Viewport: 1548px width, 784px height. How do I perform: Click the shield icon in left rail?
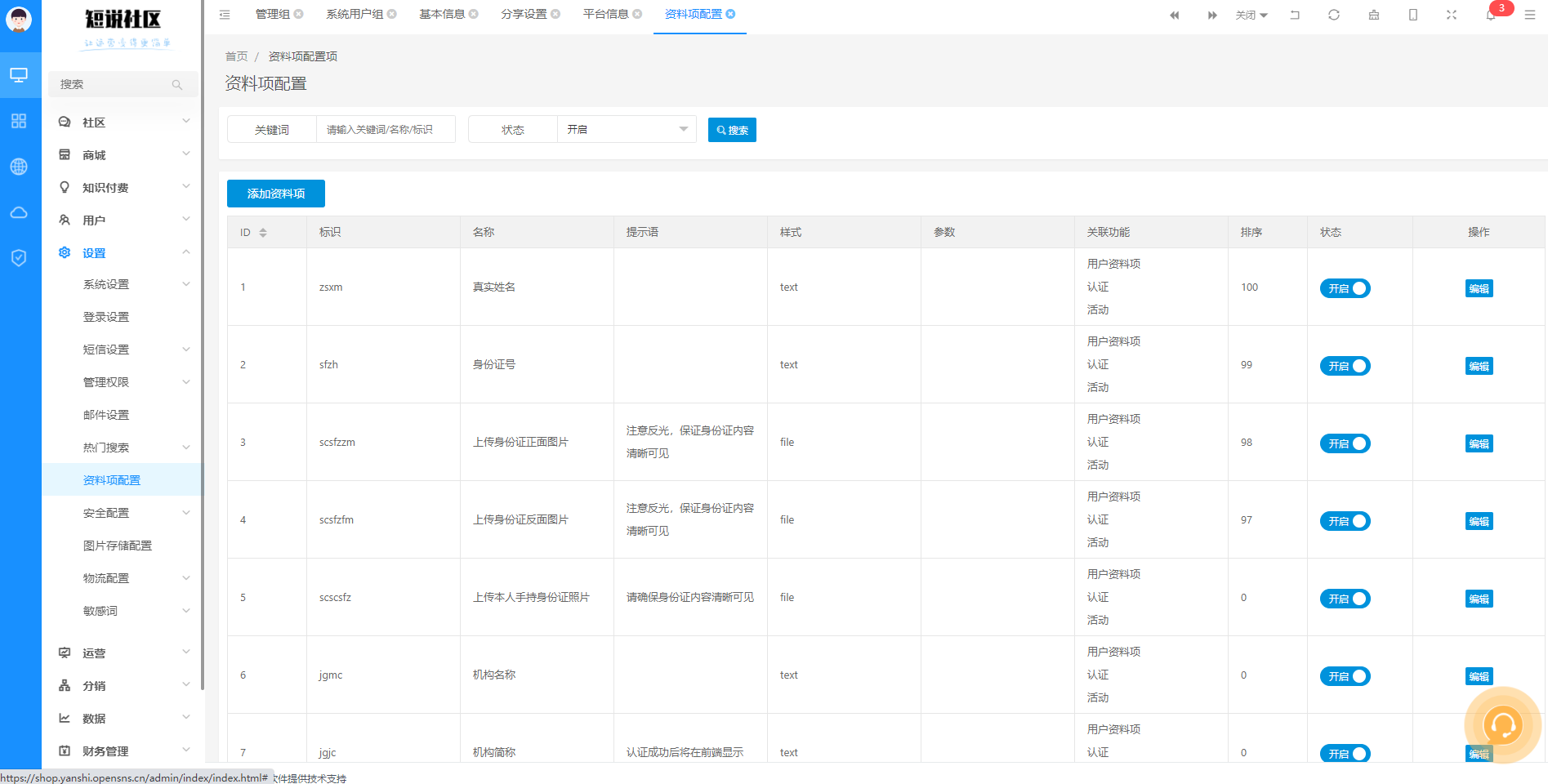(x=19, y=258)
